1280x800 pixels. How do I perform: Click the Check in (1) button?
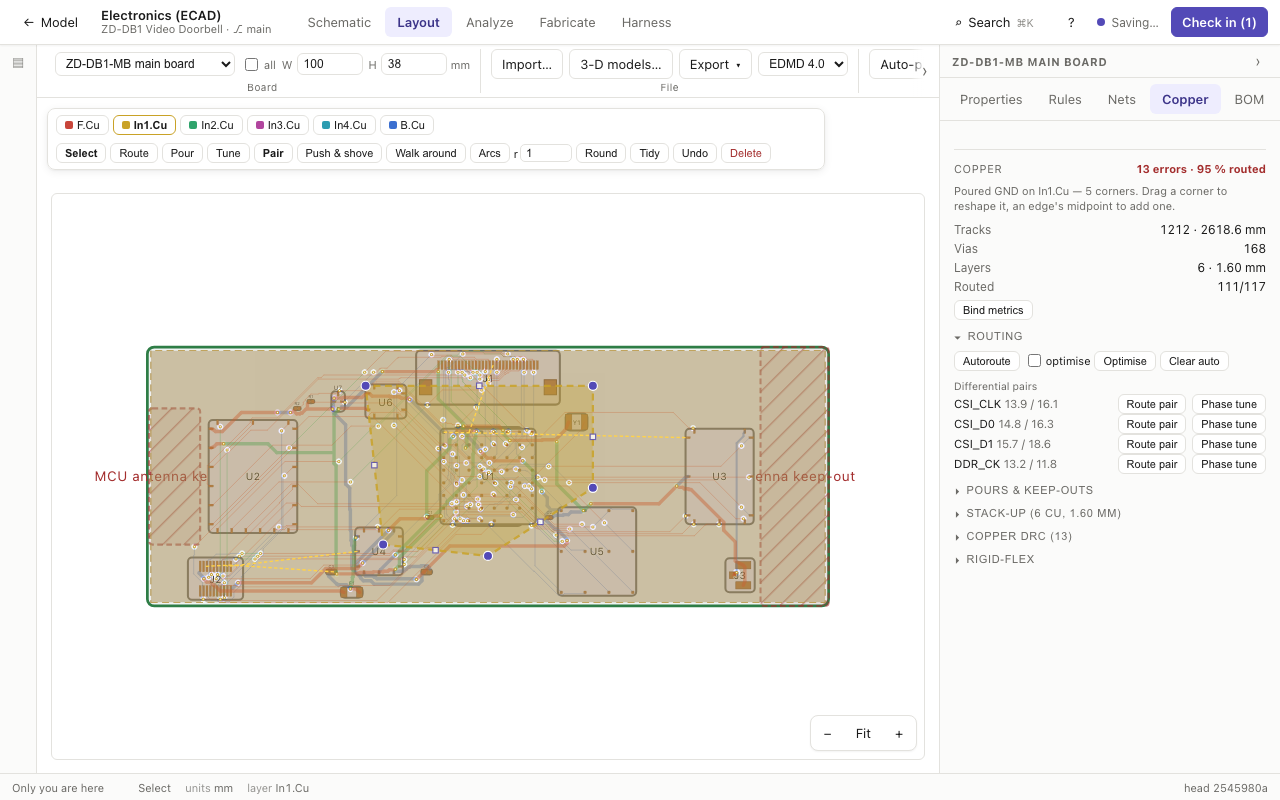point(1219,22)
